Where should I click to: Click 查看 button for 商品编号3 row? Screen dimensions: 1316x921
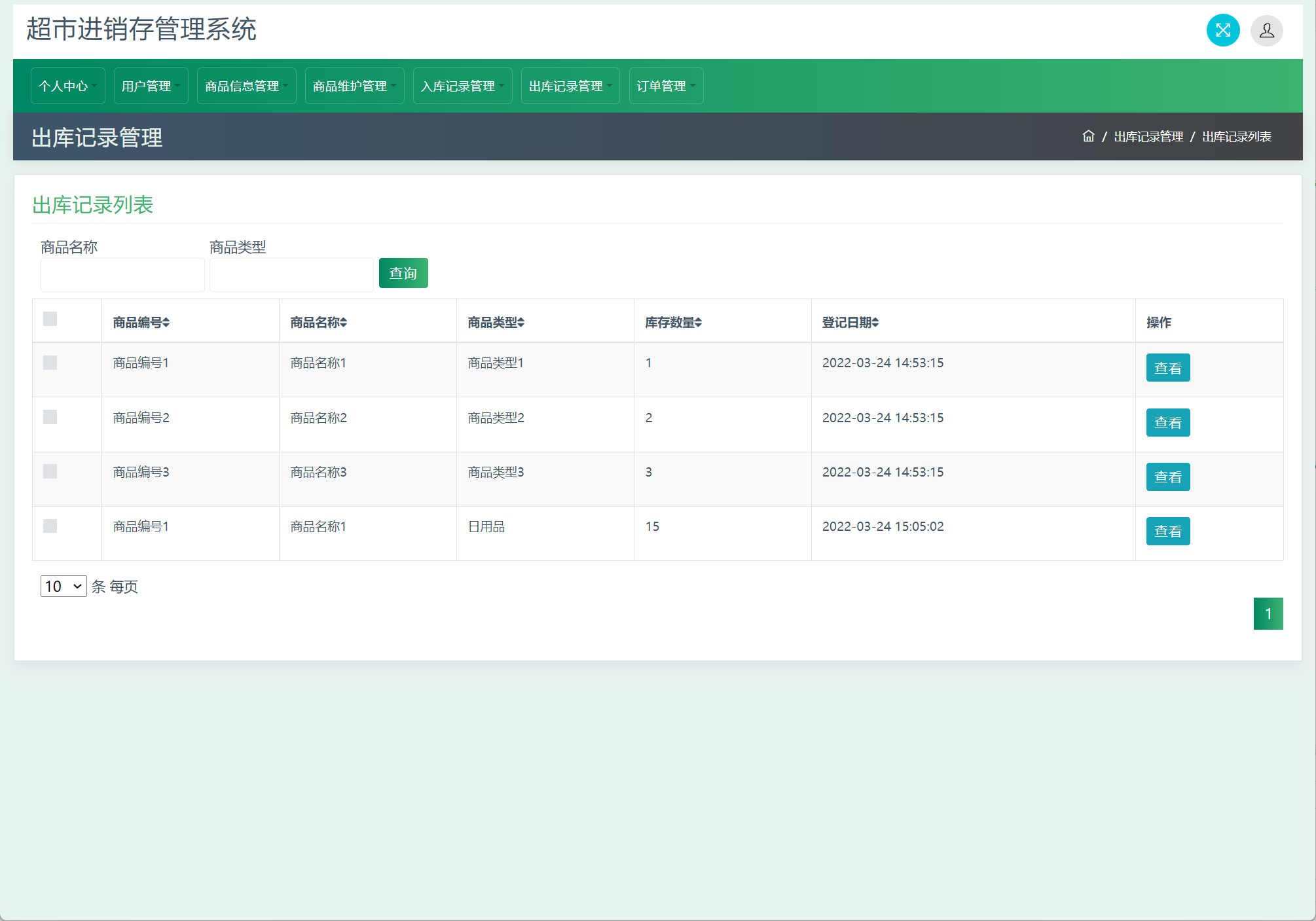point(1167,477)
